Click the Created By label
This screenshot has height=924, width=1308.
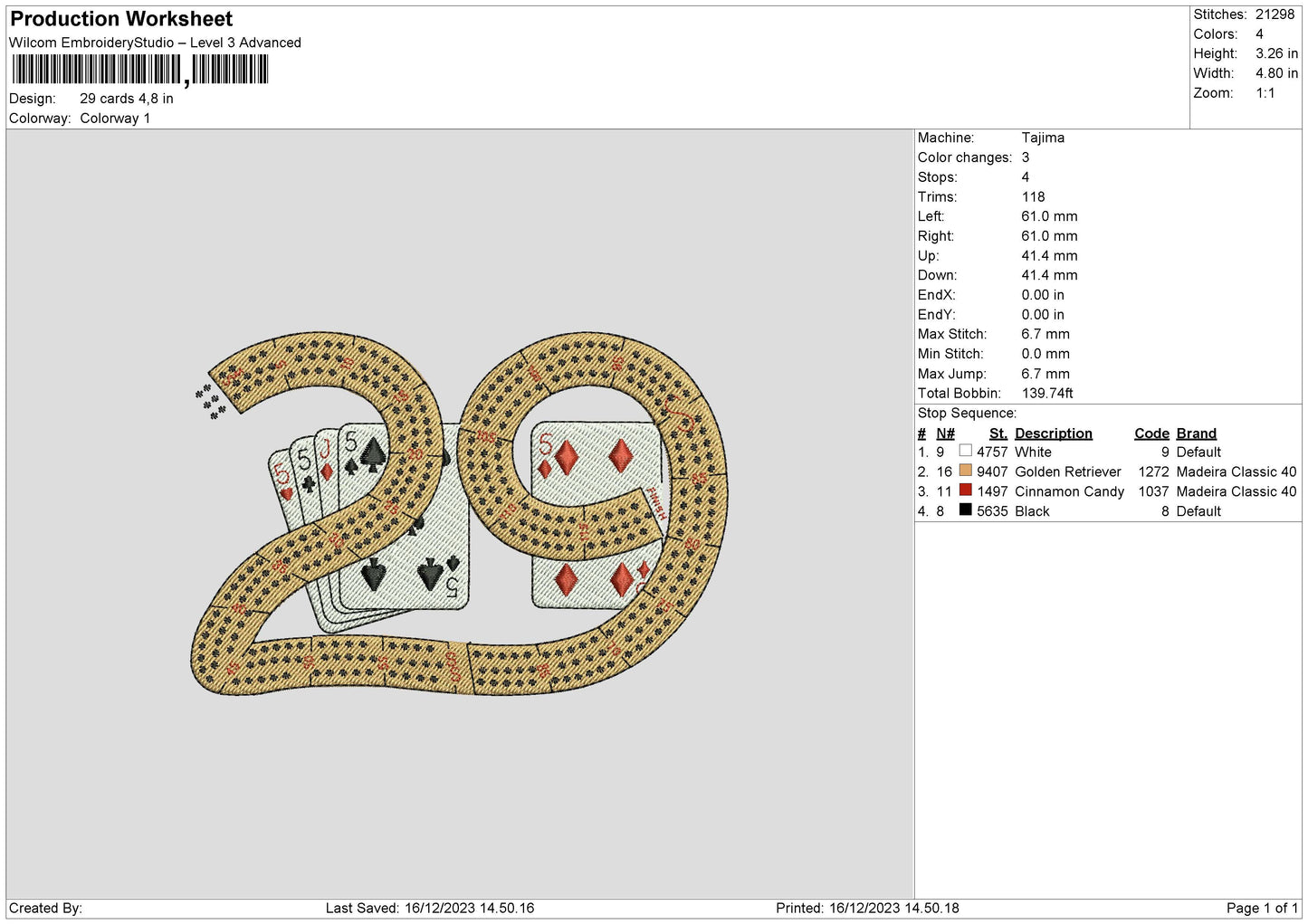coord(45,908)
